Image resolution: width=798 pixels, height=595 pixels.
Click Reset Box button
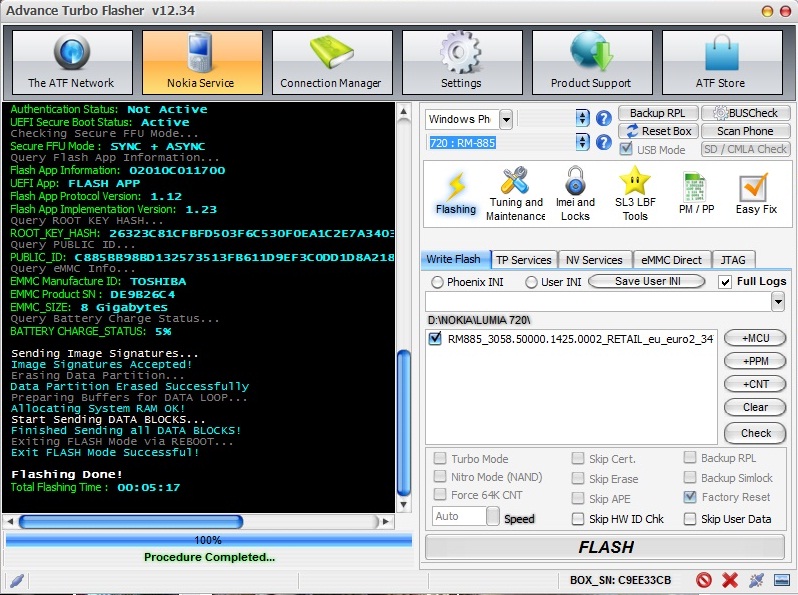pos(659,131)
